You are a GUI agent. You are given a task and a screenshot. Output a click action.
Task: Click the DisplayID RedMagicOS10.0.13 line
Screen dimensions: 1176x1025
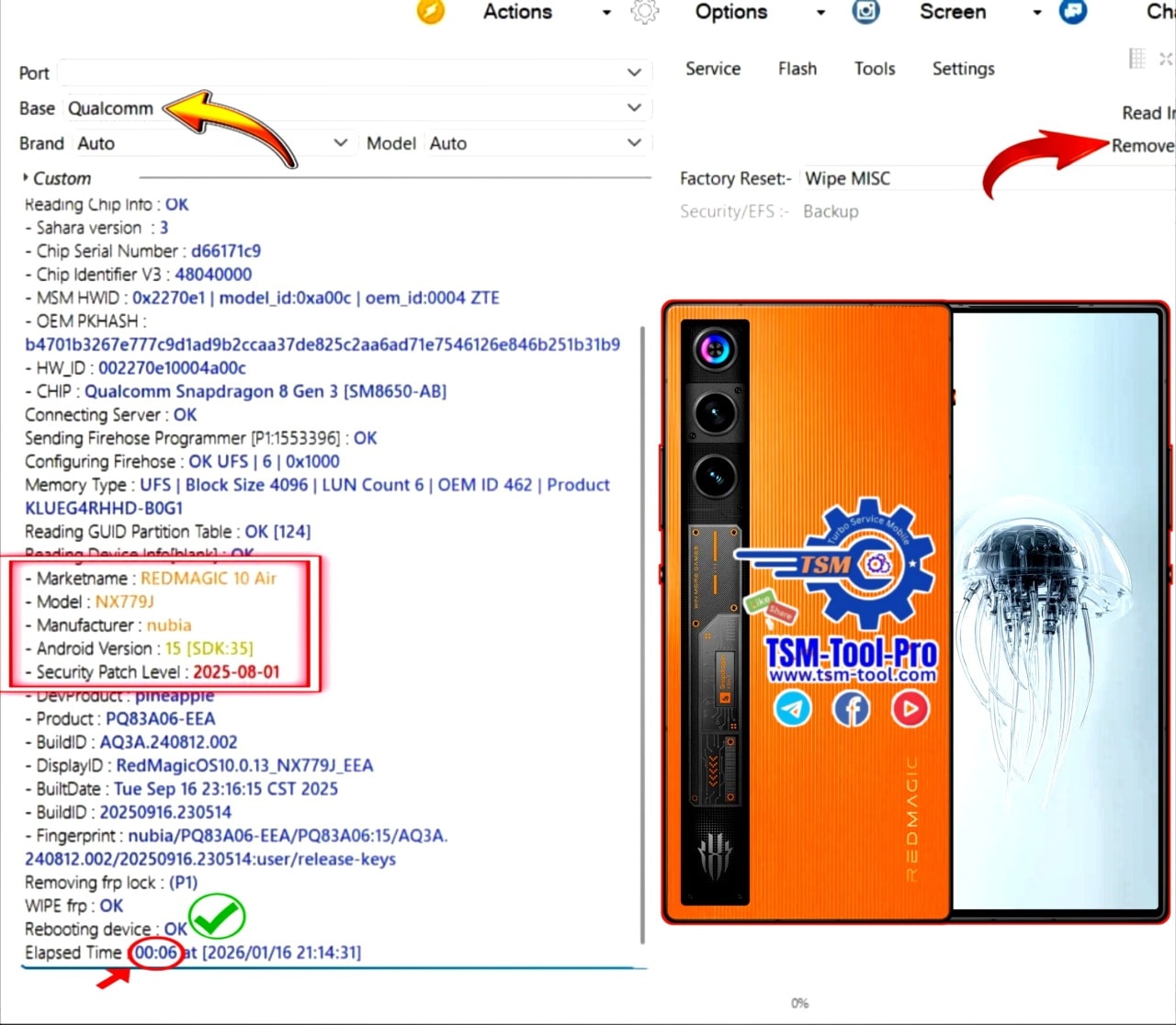tap(199, 766)
